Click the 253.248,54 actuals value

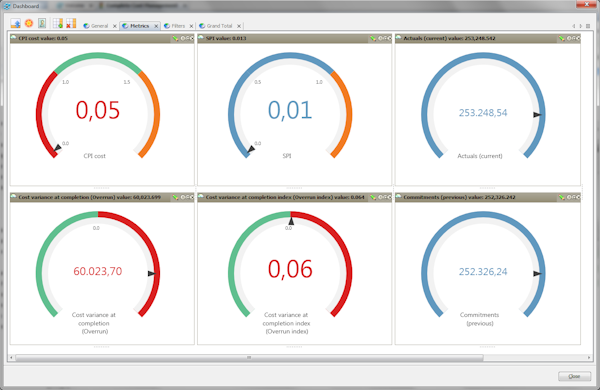point(483,113)
